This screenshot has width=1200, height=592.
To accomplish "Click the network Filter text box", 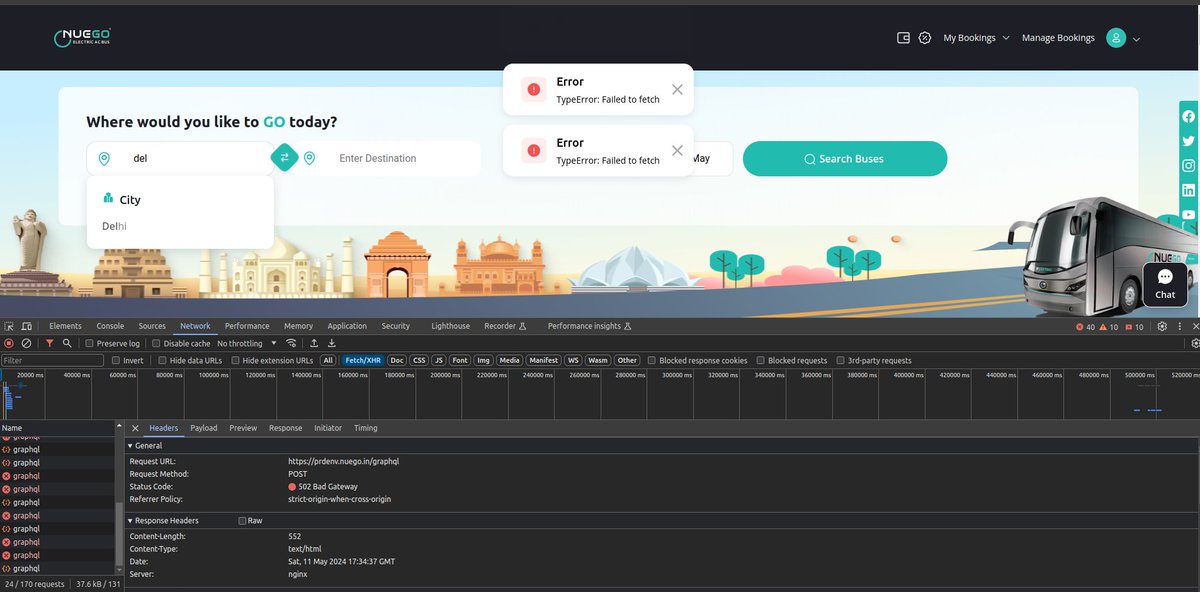I will click(x=52, y=360).
